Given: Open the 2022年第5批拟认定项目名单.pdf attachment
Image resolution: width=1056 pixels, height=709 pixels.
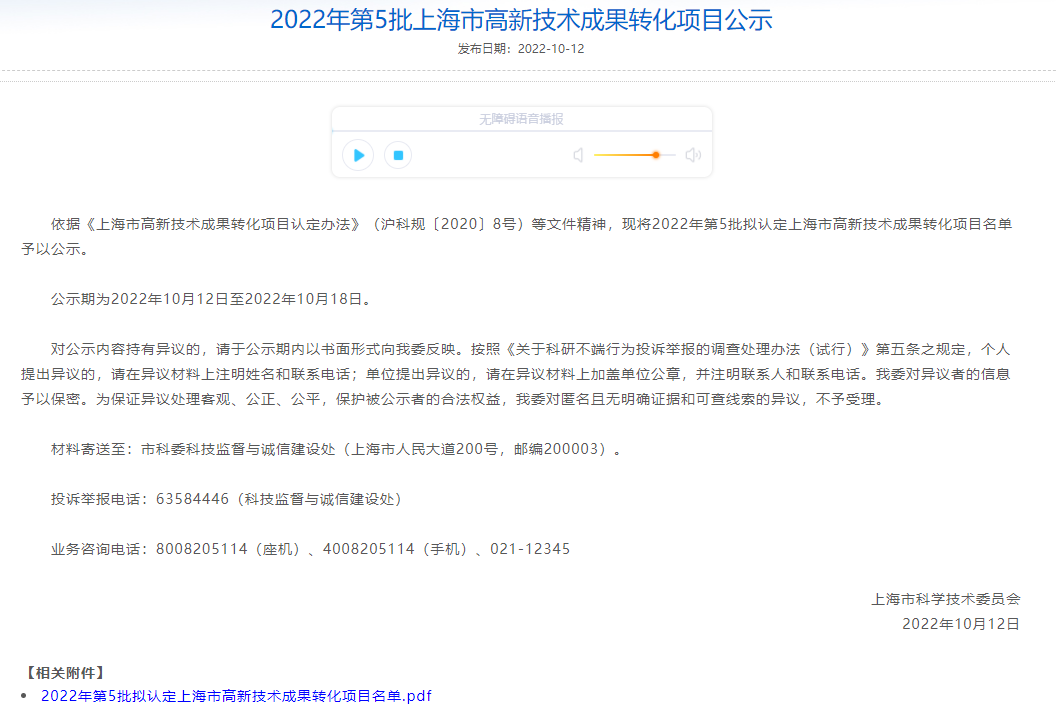Looking at the screenshot, I should pos(236,696).
